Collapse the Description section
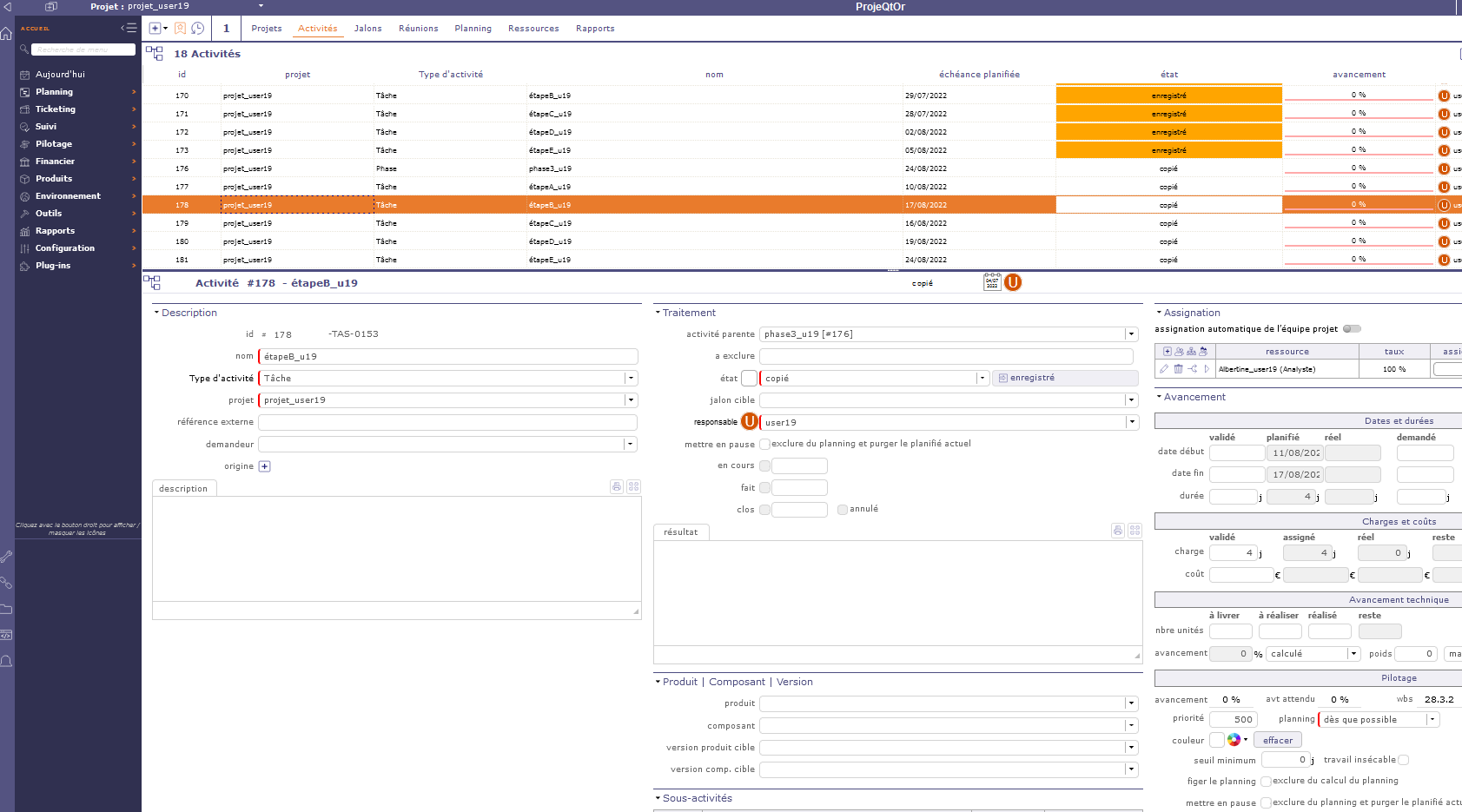 click(x=156, y=313)
